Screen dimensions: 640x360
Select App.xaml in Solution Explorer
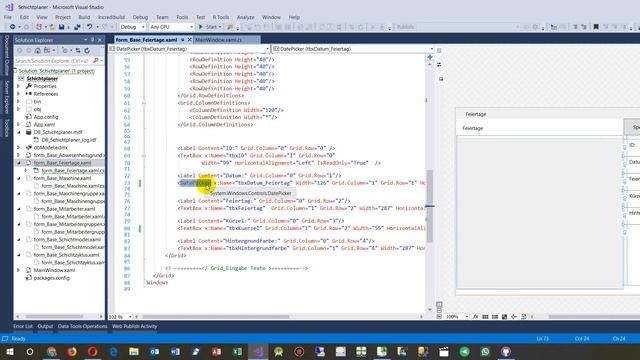[44, 124]
